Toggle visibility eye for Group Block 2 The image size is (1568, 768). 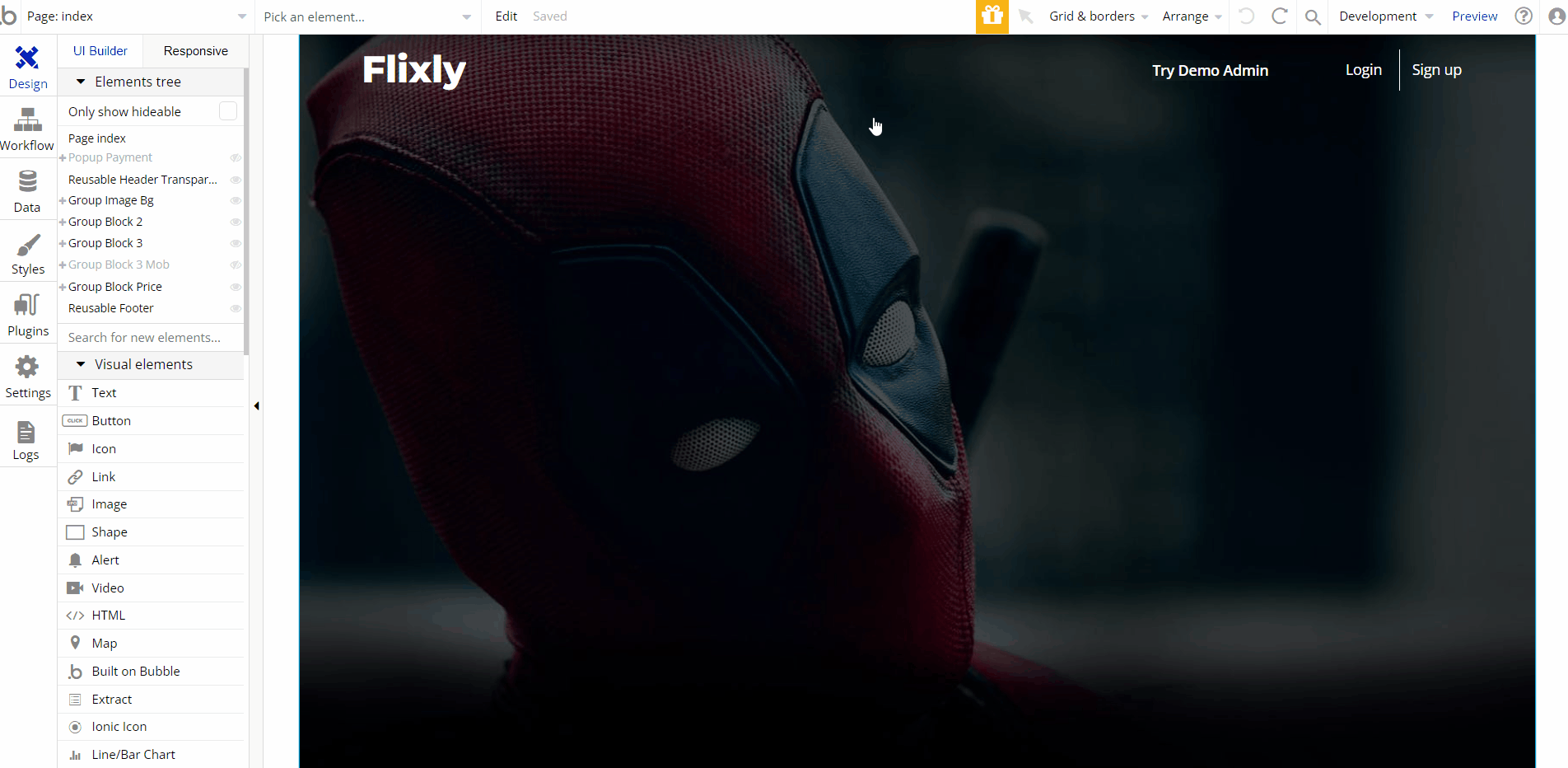point(236,222)
